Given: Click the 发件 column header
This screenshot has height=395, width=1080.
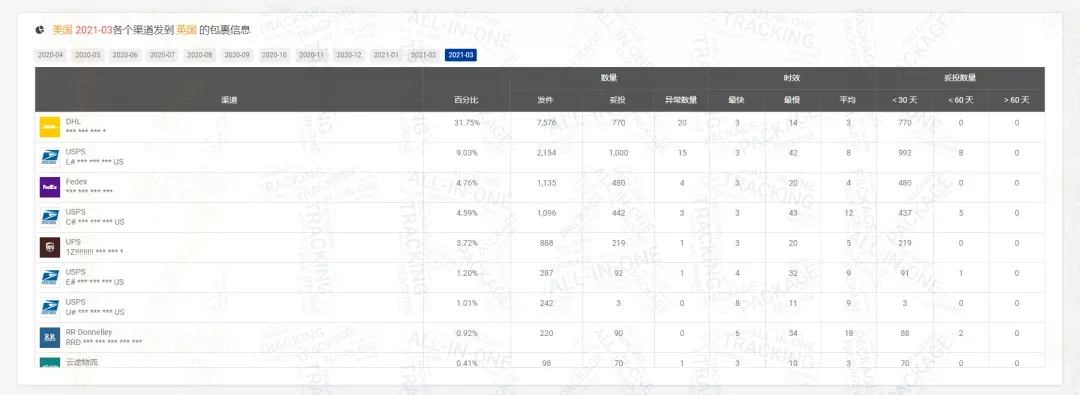Looking at the screenshot, I should coord(546,100).
